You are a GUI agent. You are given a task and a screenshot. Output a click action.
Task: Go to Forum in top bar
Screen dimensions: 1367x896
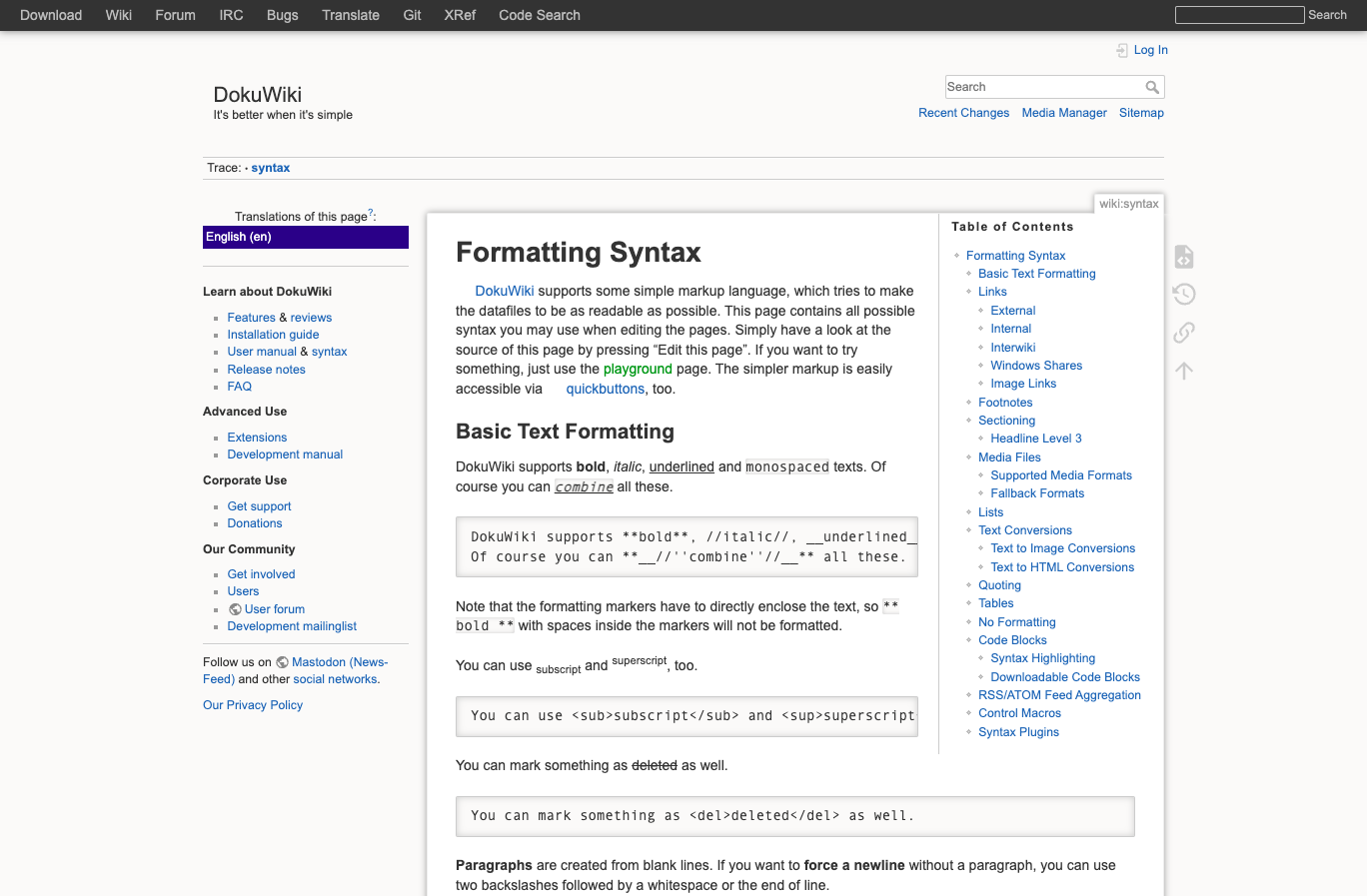176,15
